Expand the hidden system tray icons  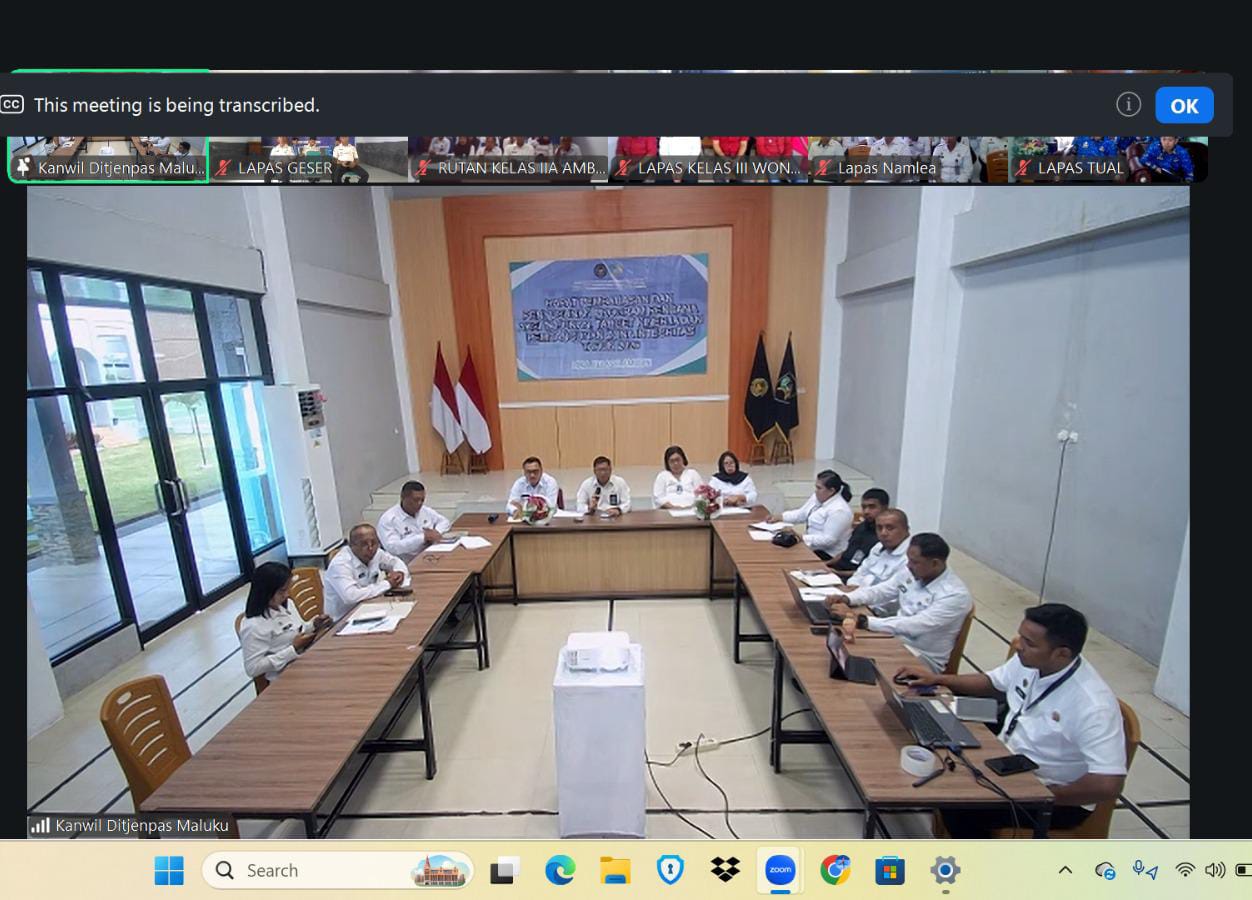pos(1065,870)
